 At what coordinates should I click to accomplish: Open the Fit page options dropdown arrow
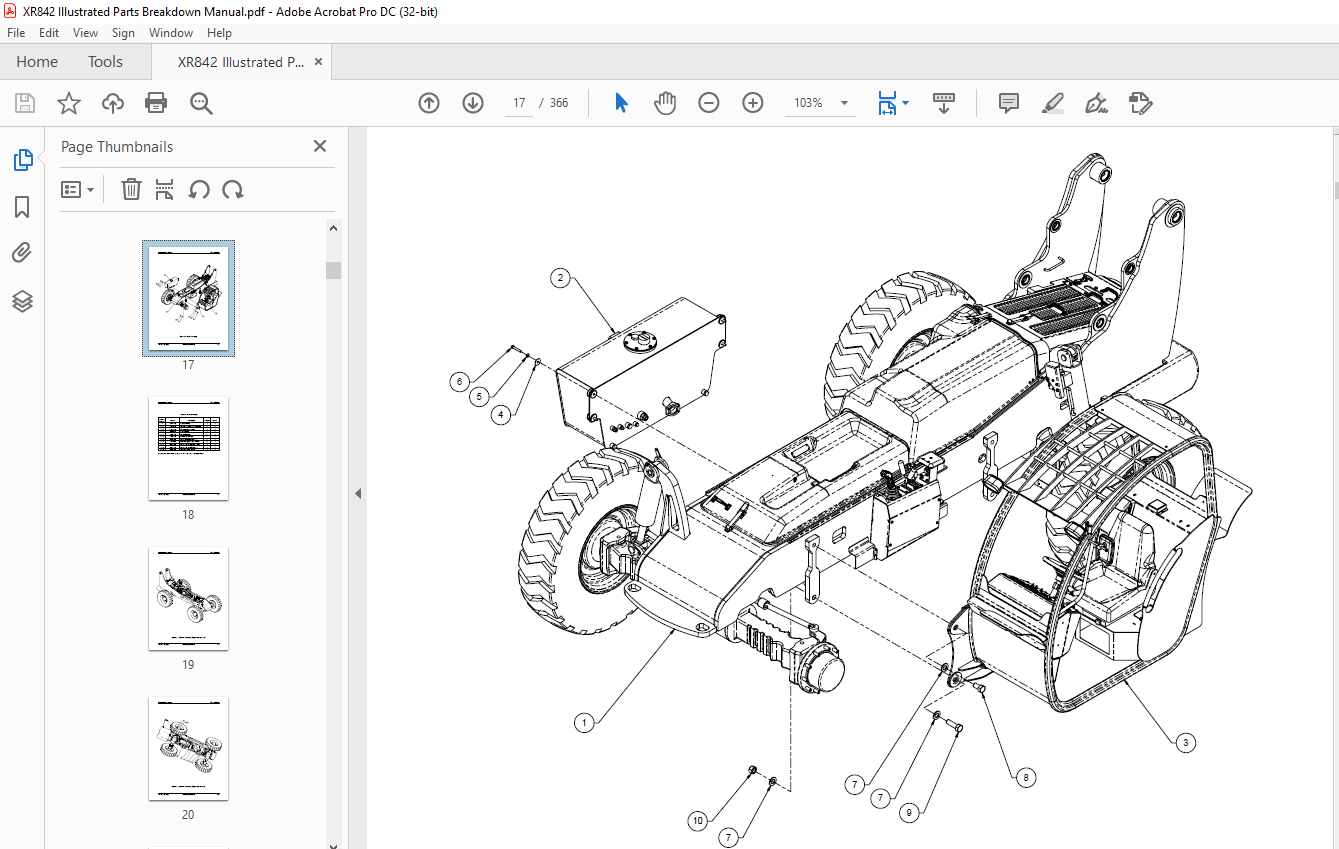906,103
